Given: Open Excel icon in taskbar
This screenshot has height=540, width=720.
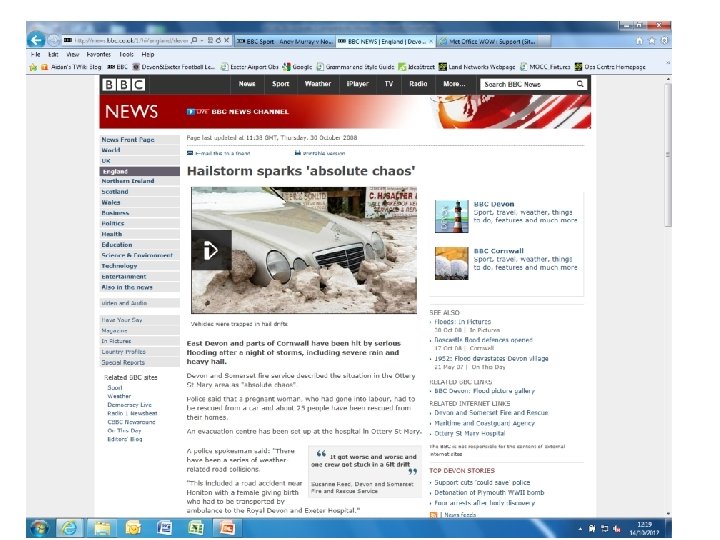Looking at the screenshot, I should (196, 528).
